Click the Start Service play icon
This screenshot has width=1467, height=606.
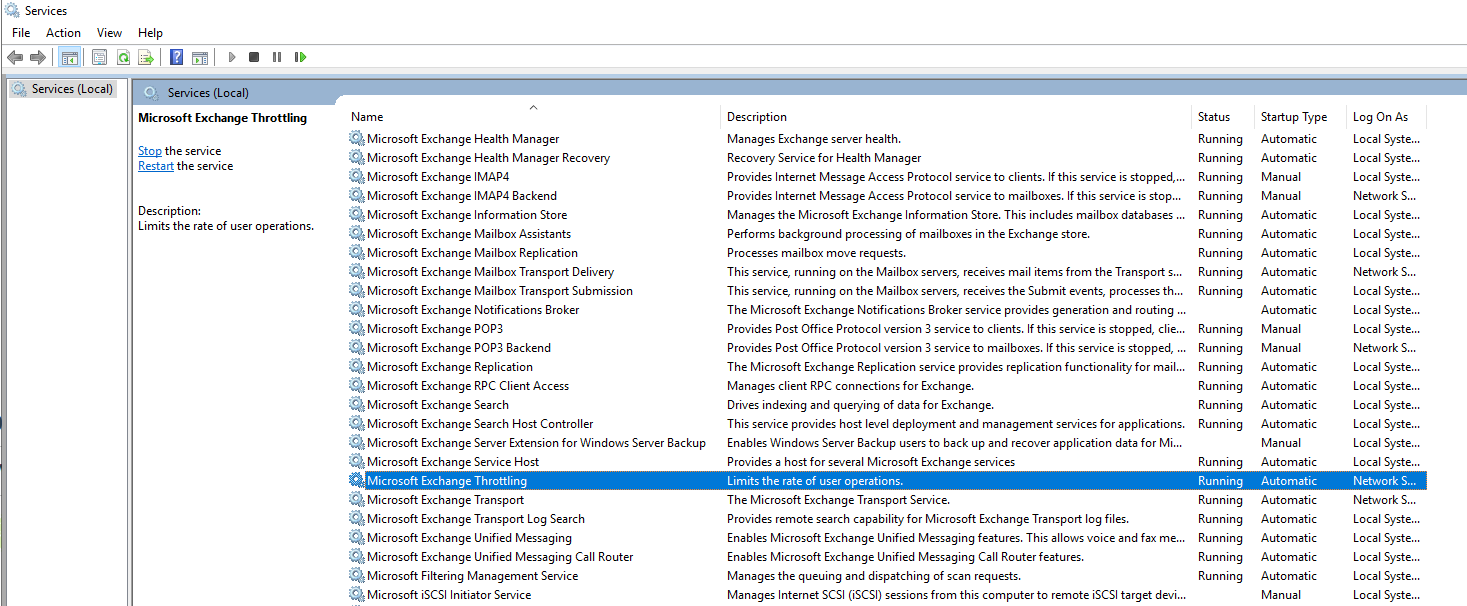point(231,57)
